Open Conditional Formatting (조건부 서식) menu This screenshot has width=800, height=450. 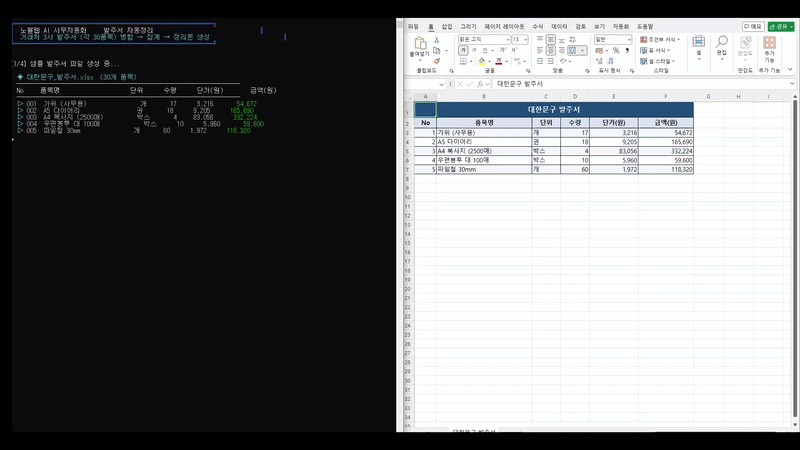click(x=660, y=39)
